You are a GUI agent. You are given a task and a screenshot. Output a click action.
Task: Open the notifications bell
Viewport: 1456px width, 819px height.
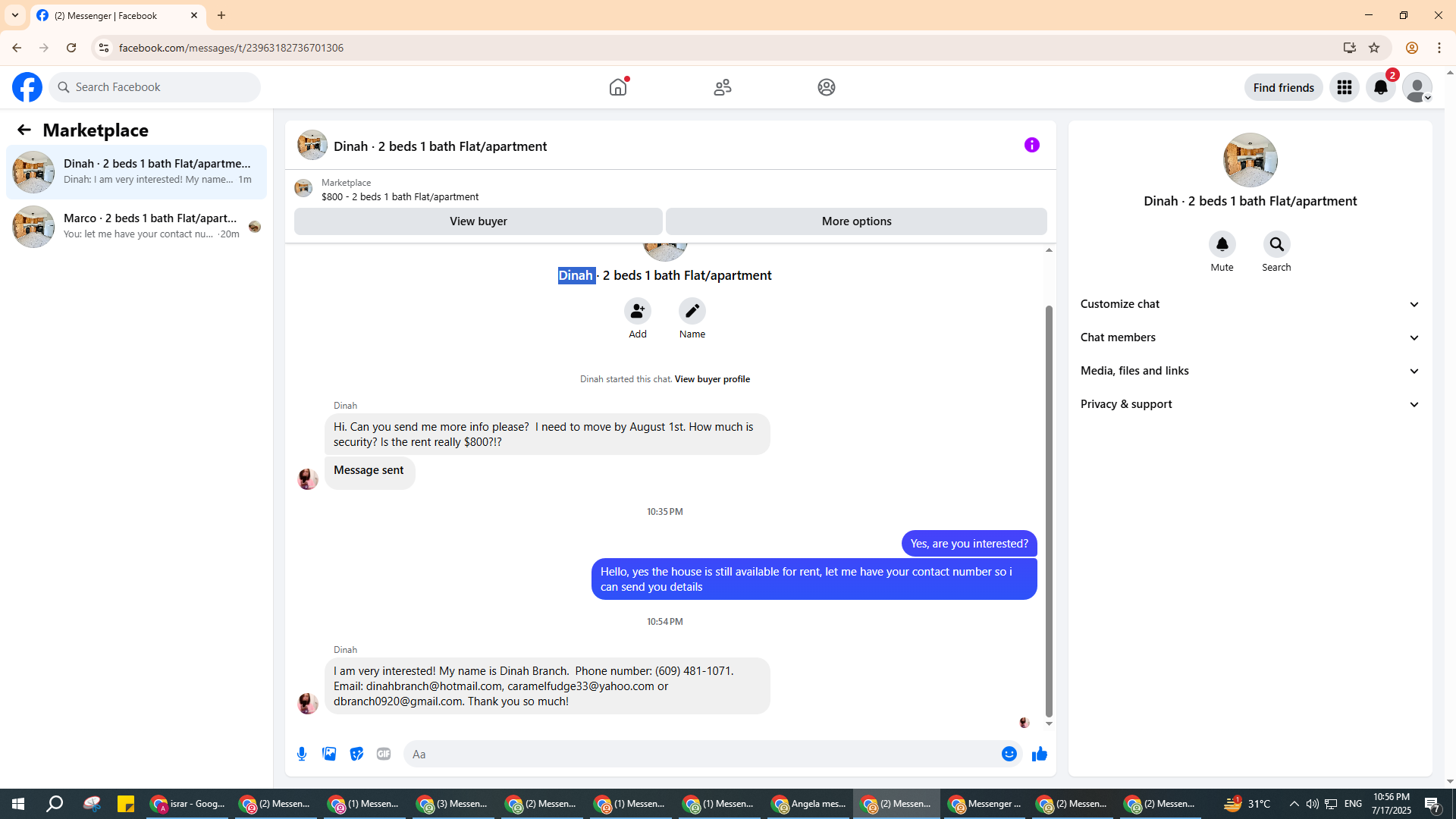[x=1380, y=87]
